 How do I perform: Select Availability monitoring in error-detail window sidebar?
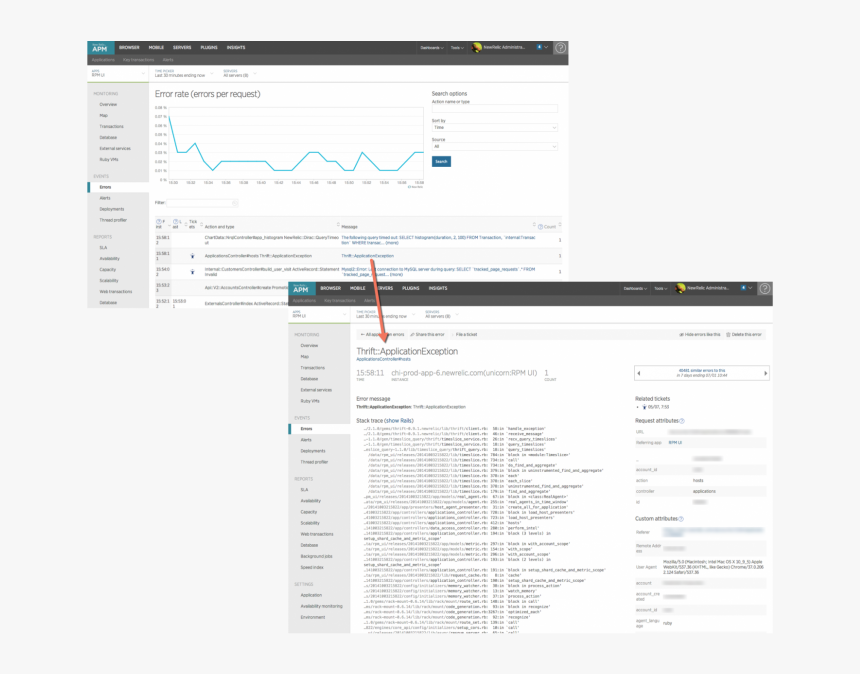click(321, 607)
